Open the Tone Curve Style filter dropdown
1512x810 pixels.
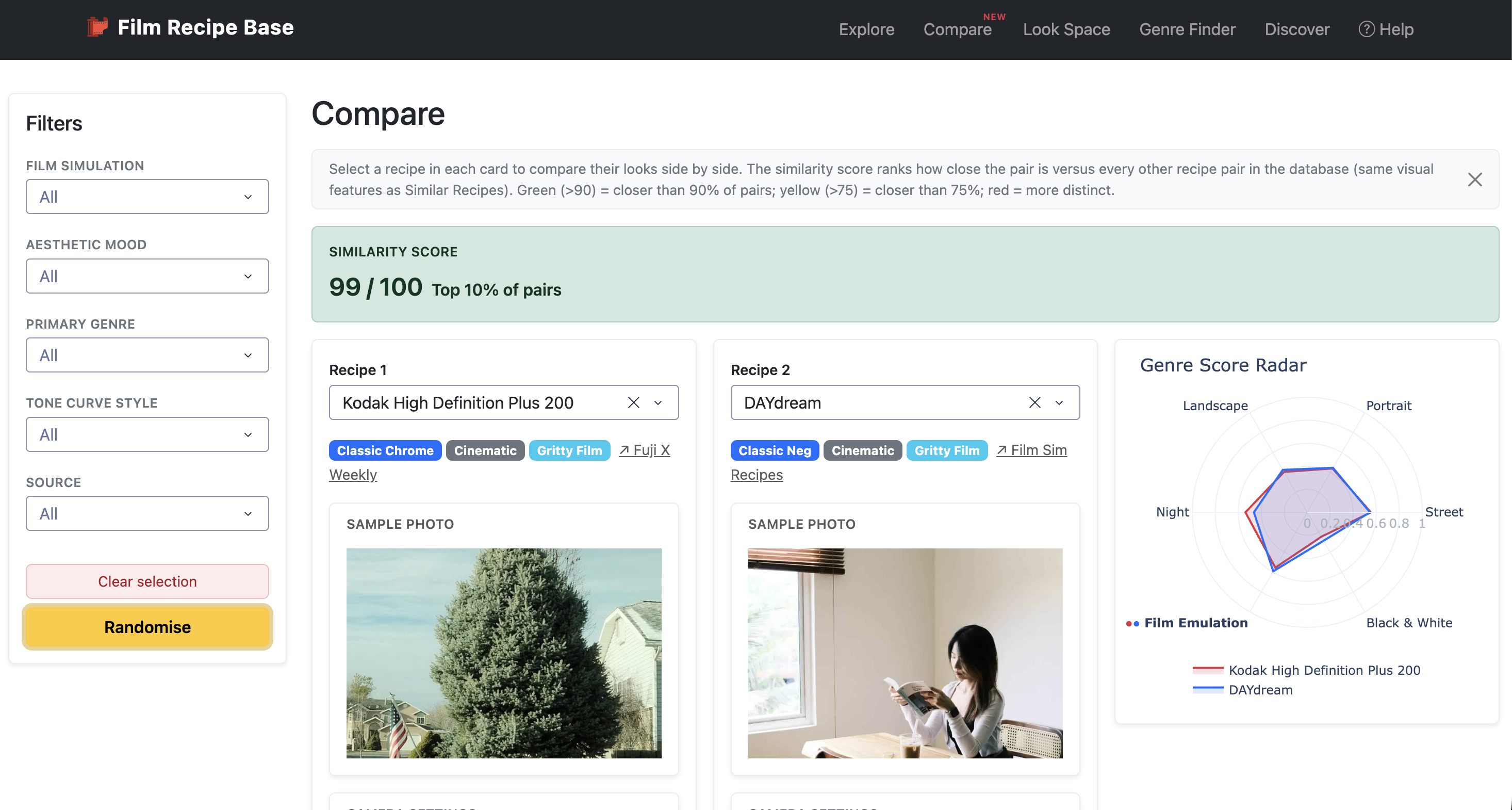point(147,434)
